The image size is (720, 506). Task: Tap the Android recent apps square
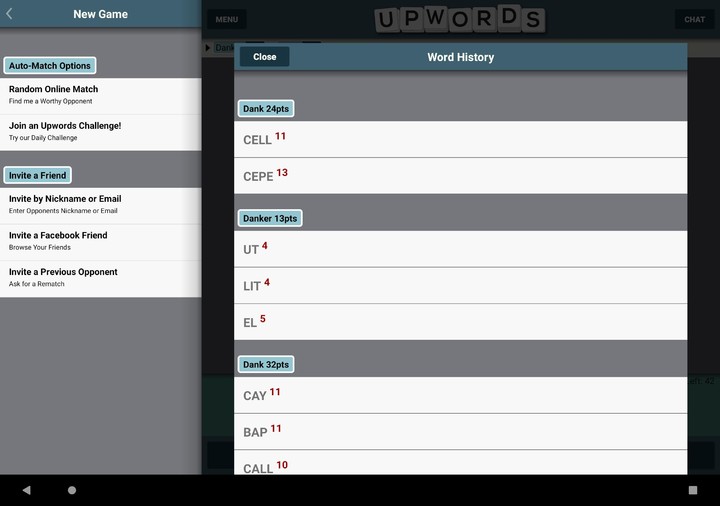[692, 490]
